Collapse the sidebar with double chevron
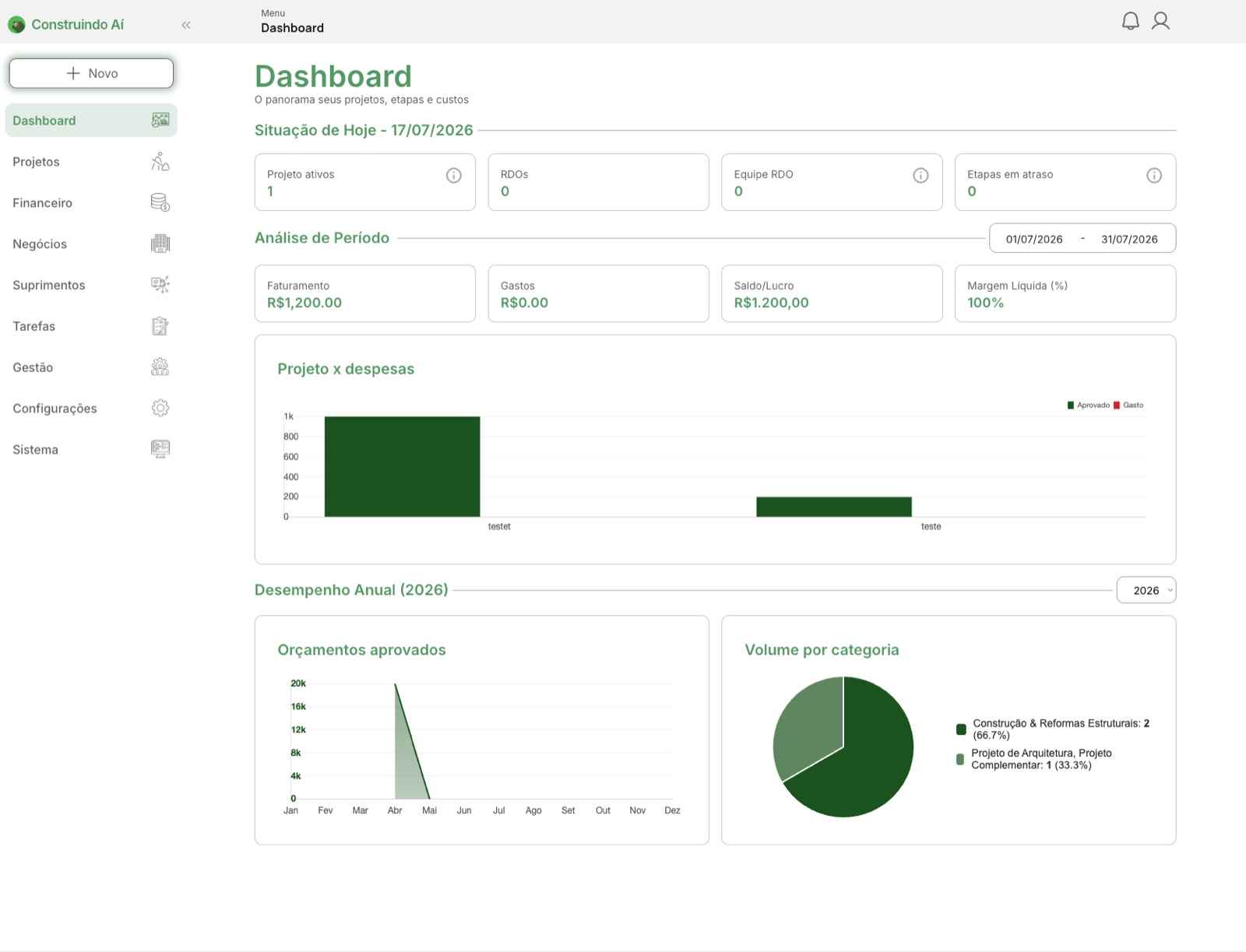 186,25
